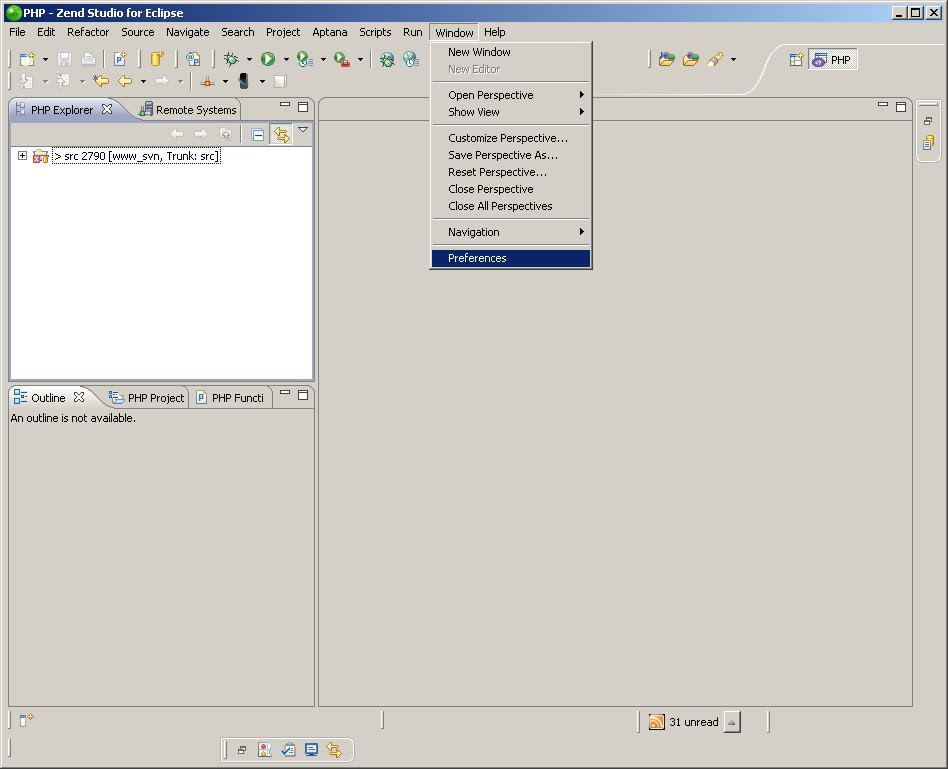Click the Debug URL globe icon
This screenshot has height=769, width=948.
pos(387,59)
